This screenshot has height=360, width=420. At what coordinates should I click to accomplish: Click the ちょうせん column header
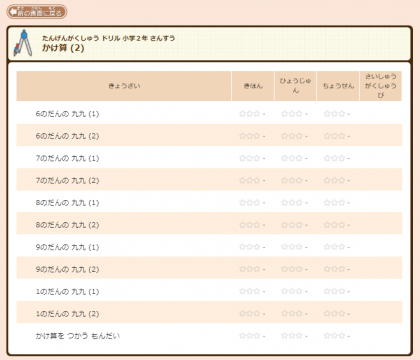[x=338, y=86]
